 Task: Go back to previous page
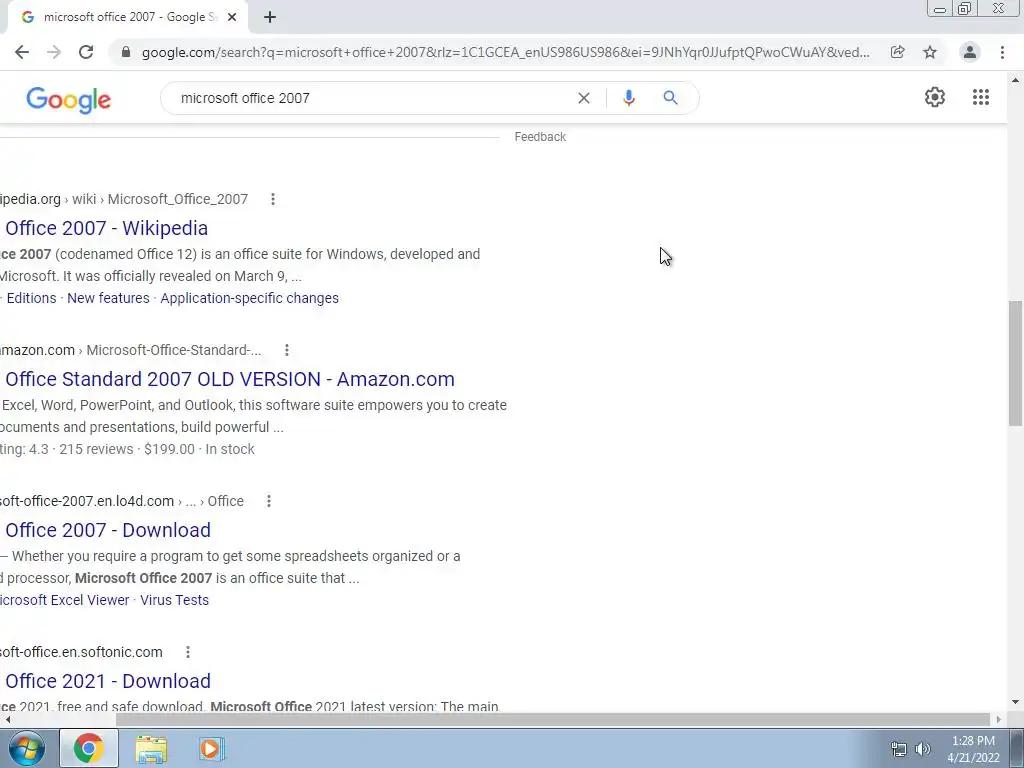pos(22,52)
